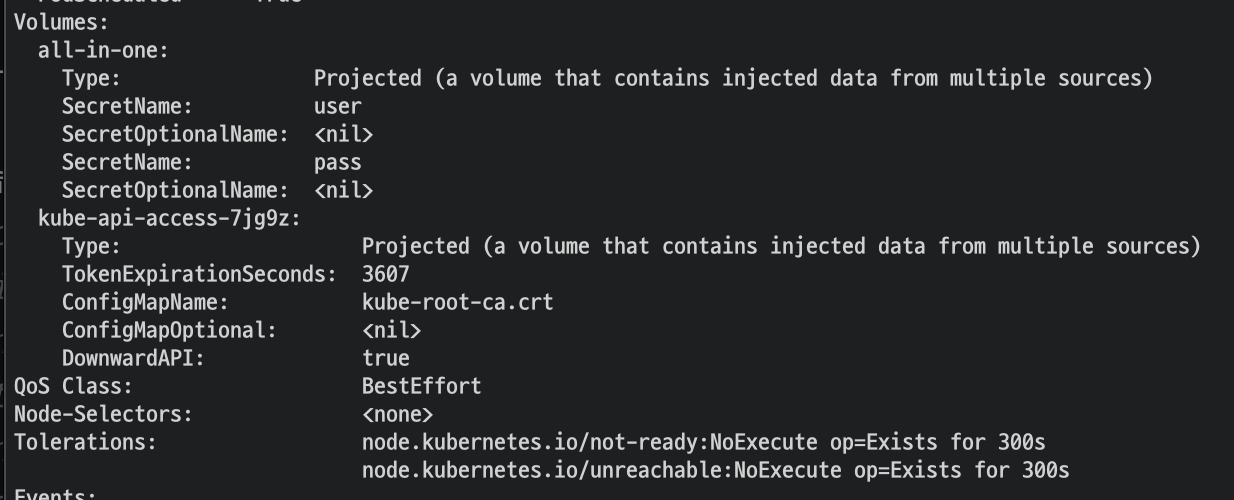Click the "TokenExpirationSeconds:" label
The image size is (1234, 500).
tap(199, 274)
